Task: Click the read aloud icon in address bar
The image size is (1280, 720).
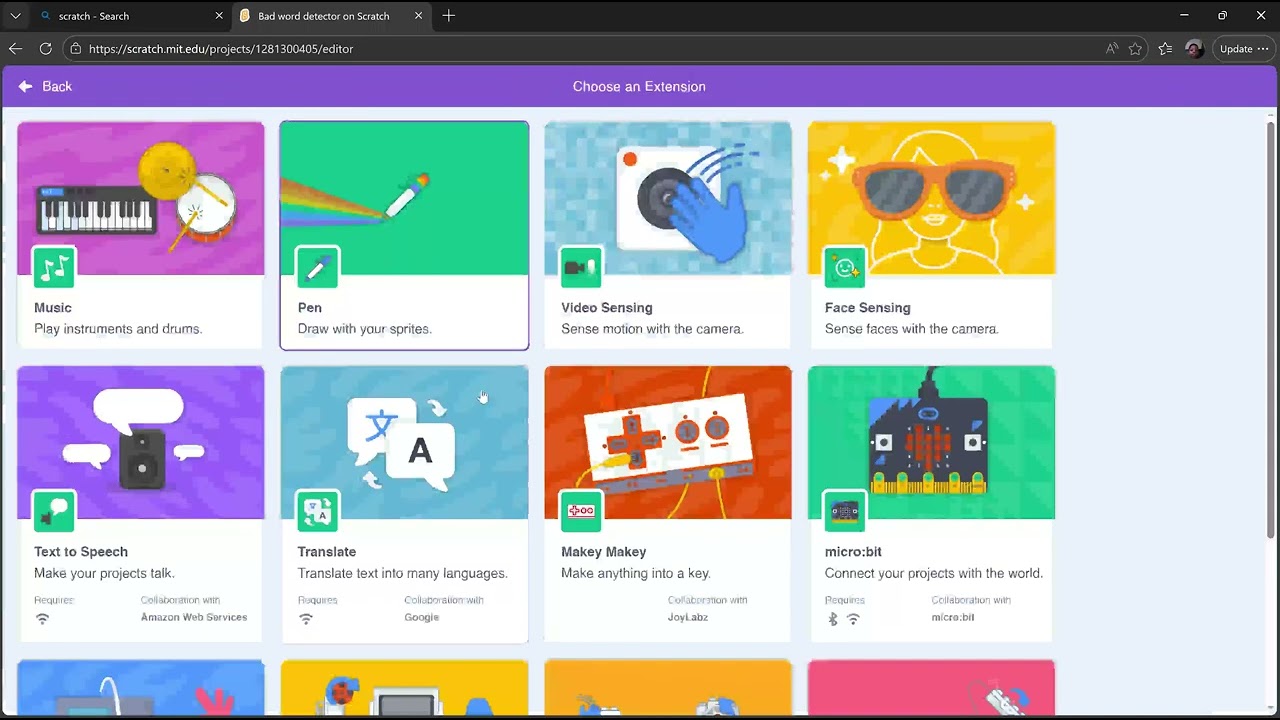Action: [x=1112, y=48]
